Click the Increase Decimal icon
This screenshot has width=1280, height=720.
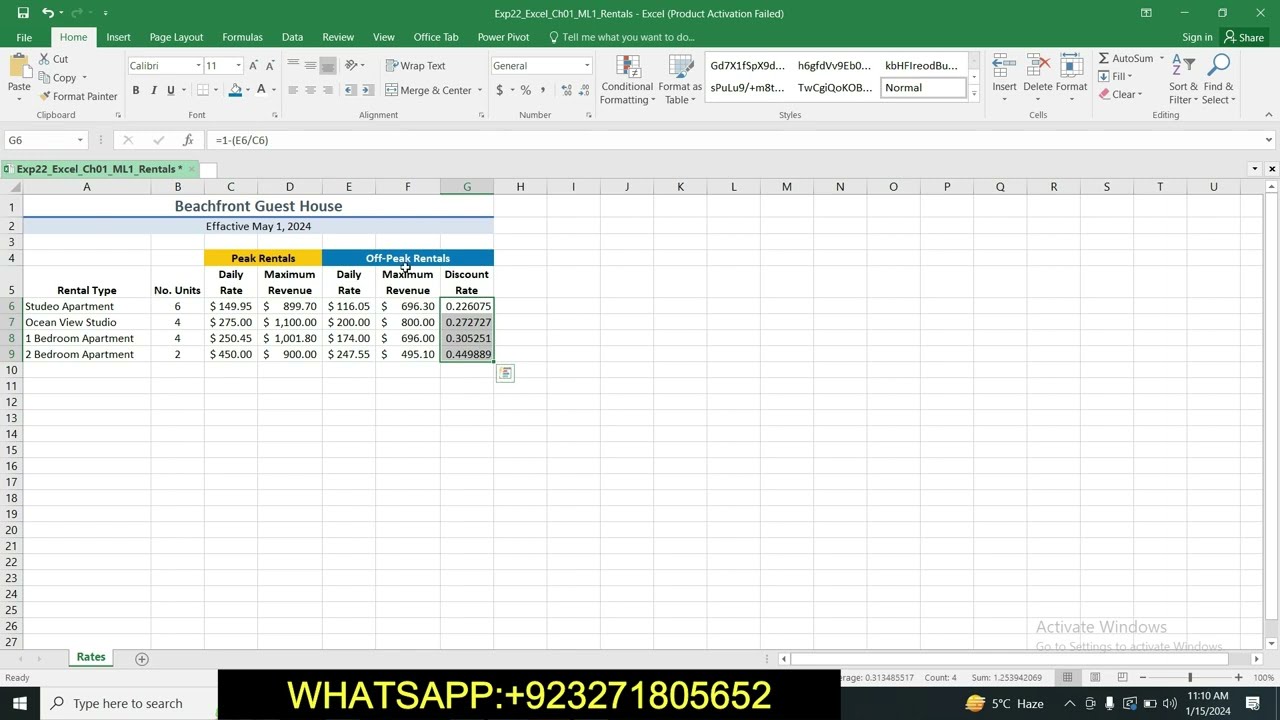[565, 90]
